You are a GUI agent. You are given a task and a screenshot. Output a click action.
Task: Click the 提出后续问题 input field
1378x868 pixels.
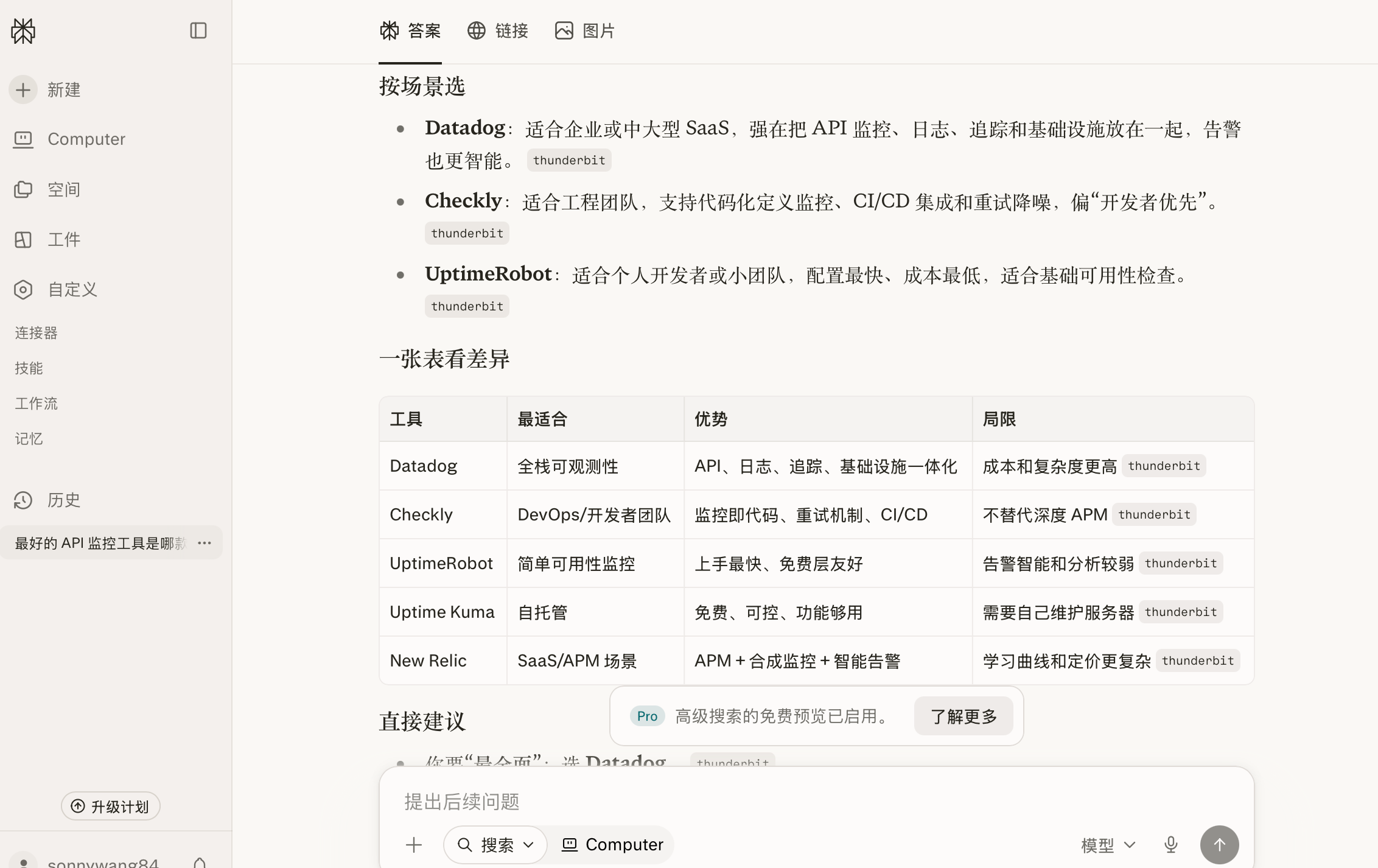tap(816, 802)
